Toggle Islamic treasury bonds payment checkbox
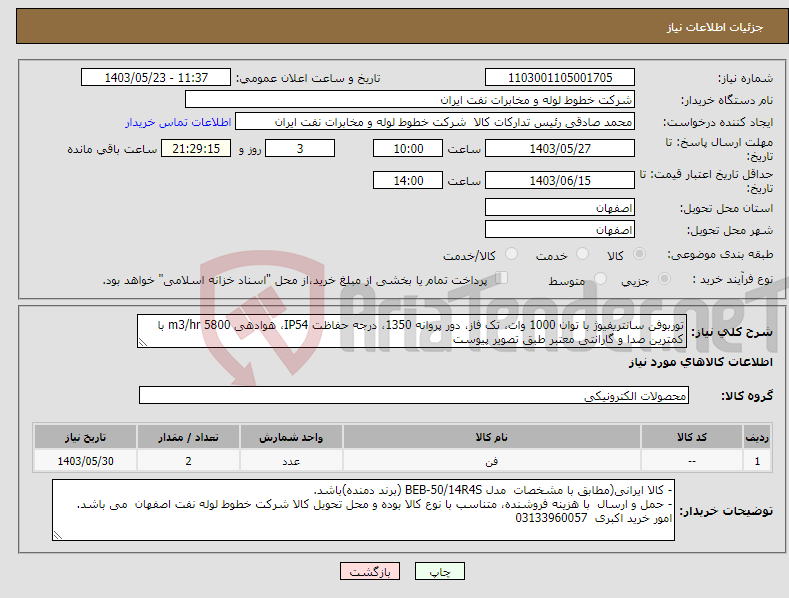The height and width of the screenshot is (598, 789). (502, 278)
